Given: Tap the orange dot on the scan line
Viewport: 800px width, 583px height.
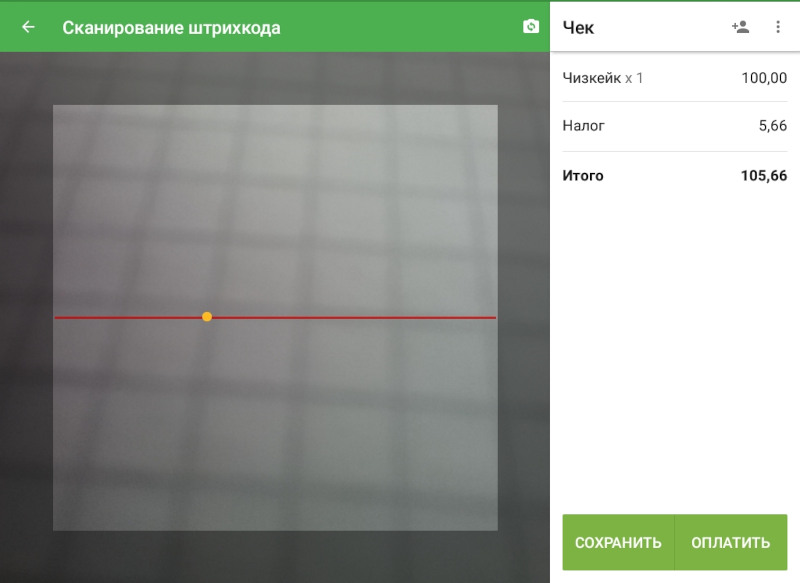Looking at the screenshot, I should point(207,315).
